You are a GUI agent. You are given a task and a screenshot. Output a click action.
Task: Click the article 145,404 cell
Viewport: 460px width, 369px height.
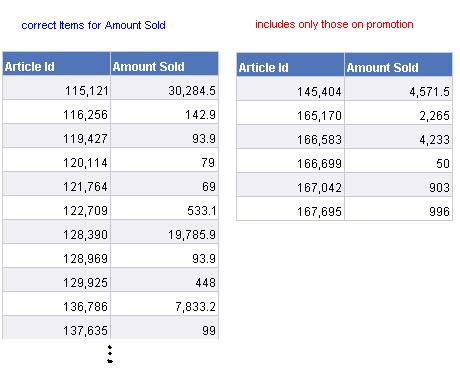(x=290, y=89)
